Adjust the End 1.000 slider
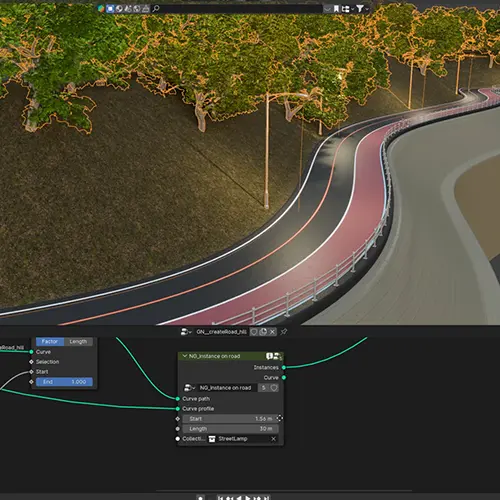The image size is (500, 500). pos(64,382)
